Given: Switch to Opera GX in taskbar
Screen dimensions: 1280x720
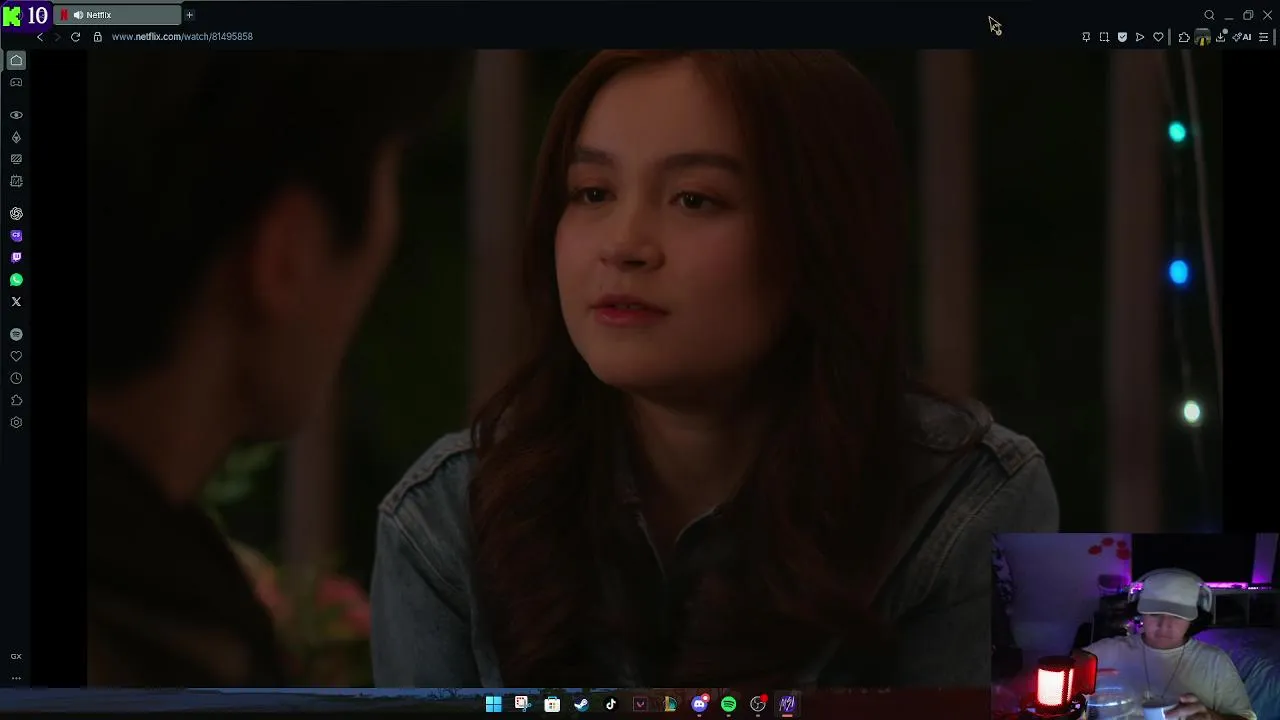Looking at the screenshot, I should click(x=787, y=704).
